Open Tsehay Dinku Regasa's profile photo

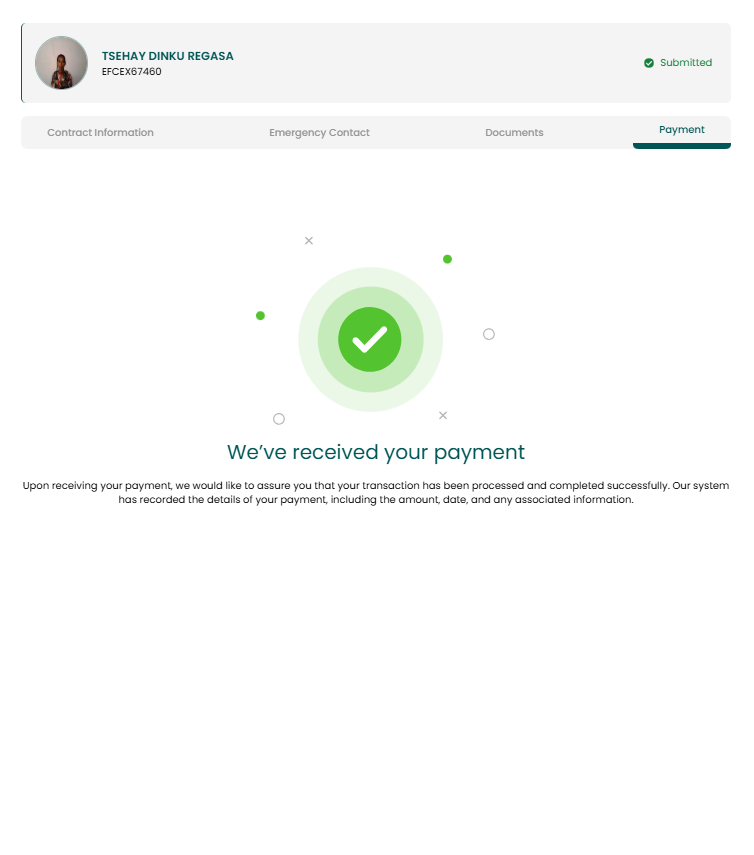[62, 63]
